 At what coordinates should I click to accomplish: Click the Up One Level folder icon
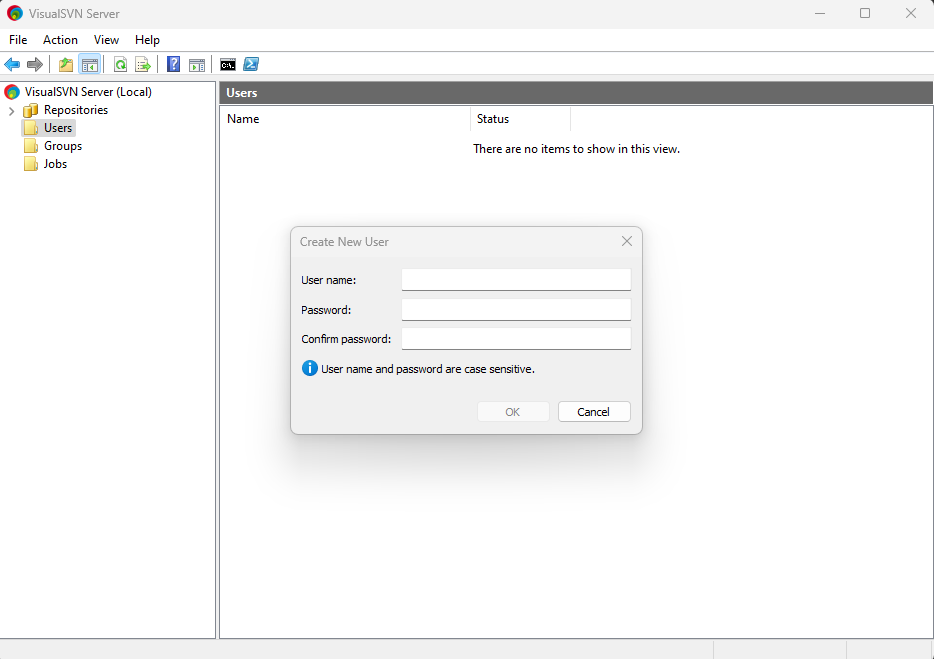tap(66, 65)
